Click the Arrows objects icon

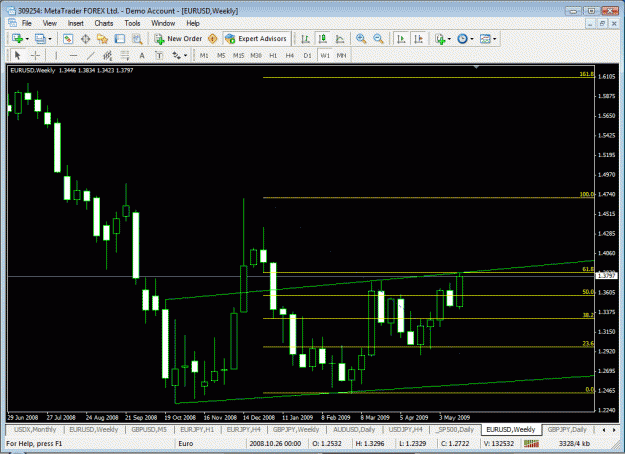coord(177,55)
